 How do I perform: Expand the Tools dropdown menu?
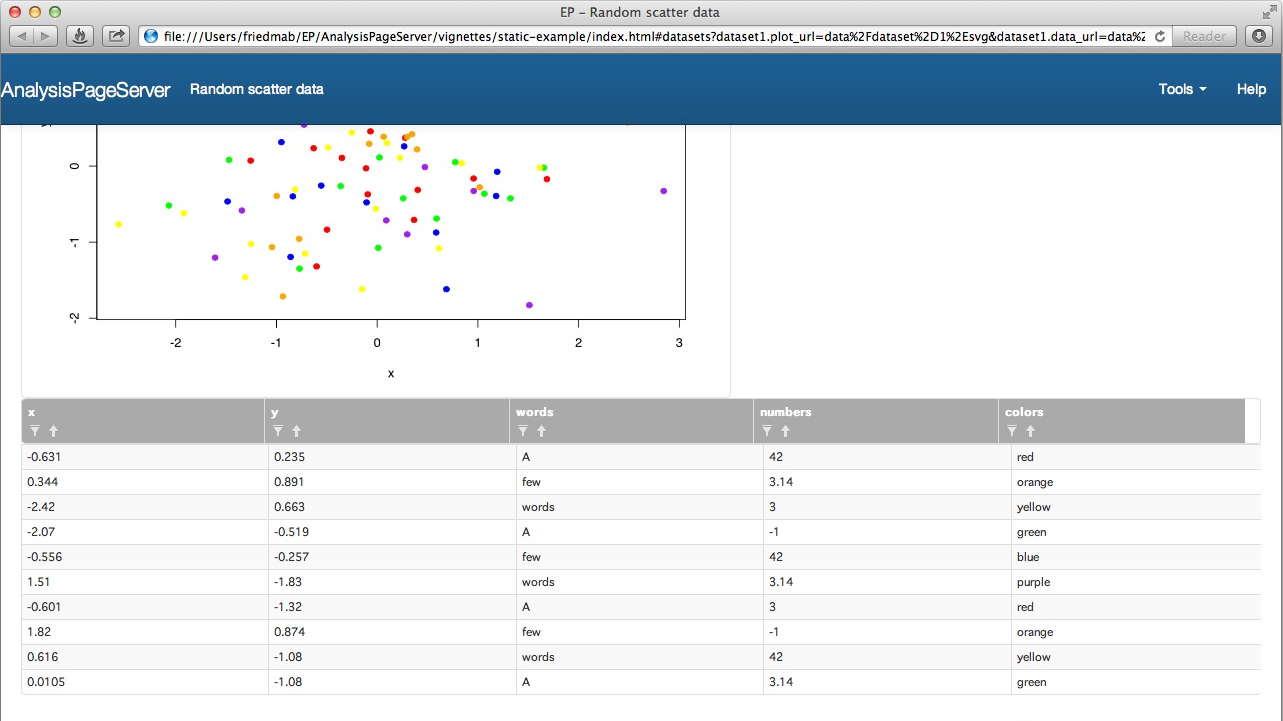[x=1182, y=89]
